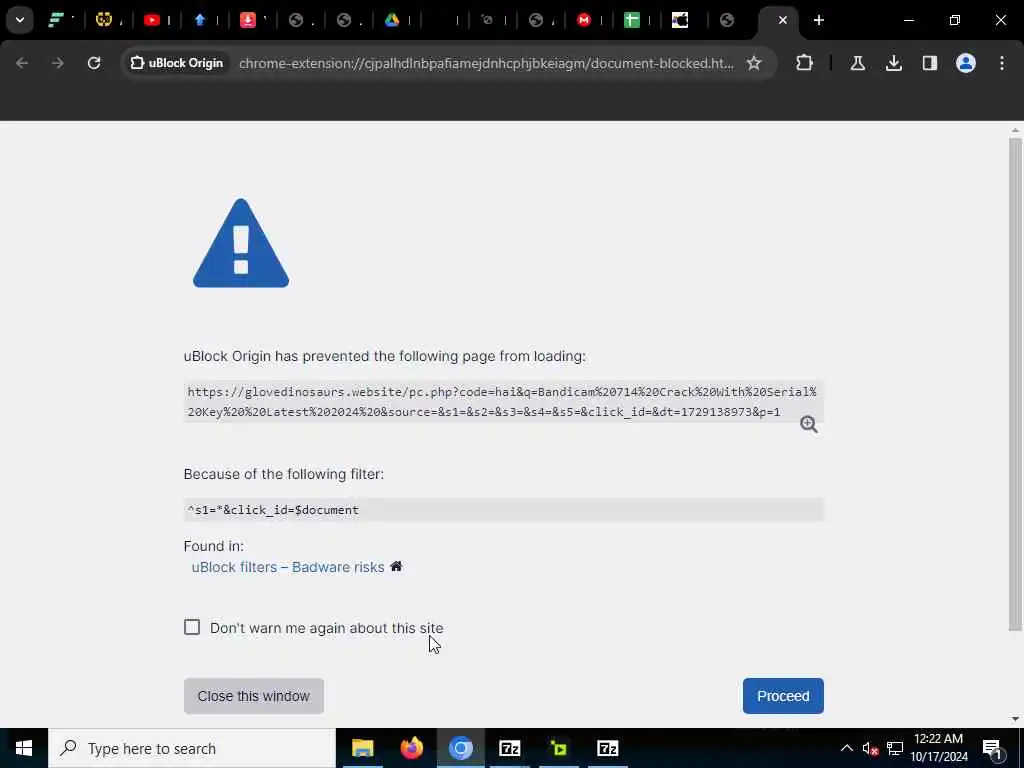This screenshot has height=768, width=1024.
Task: Open the tab search dropdown
Action: pyautogui.click(x=20, y=20)
